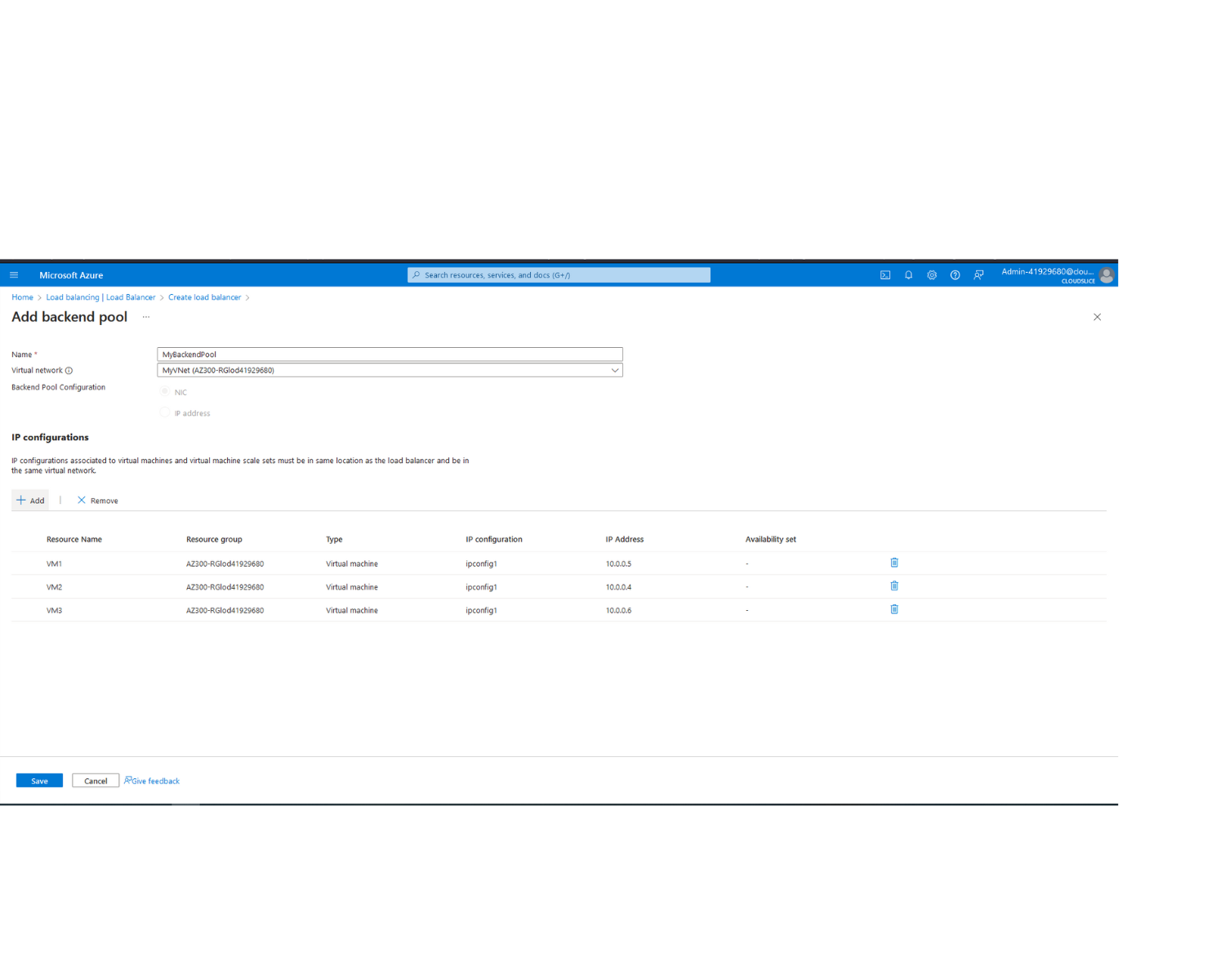This screenshot has width=1225, height=980.
Task: Return to Create load balancer breadcrumb
Action: (204, 297)
